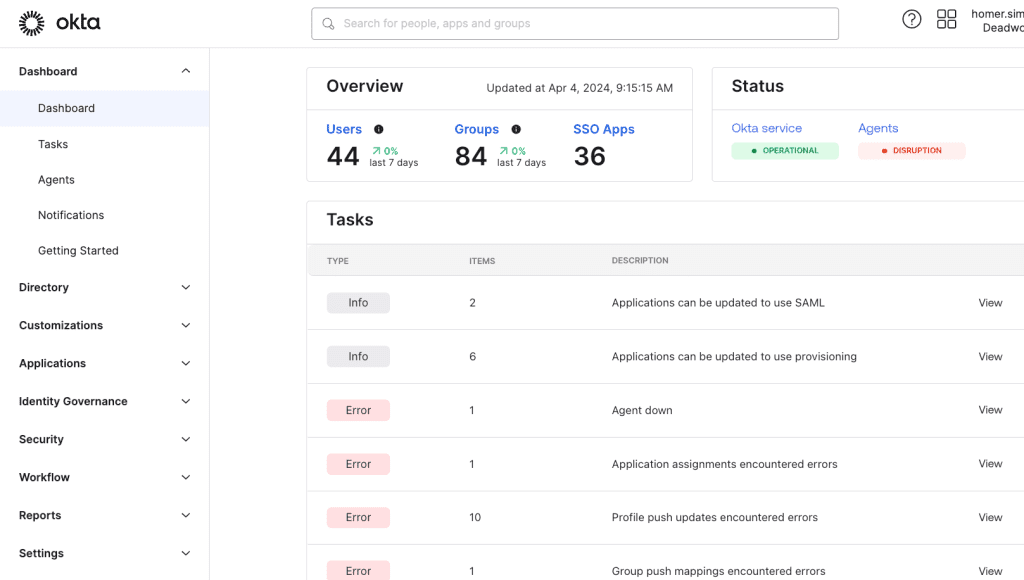Click the 'Agent down' description
The image size is (1024, 580).
click(x=642, y=410)
